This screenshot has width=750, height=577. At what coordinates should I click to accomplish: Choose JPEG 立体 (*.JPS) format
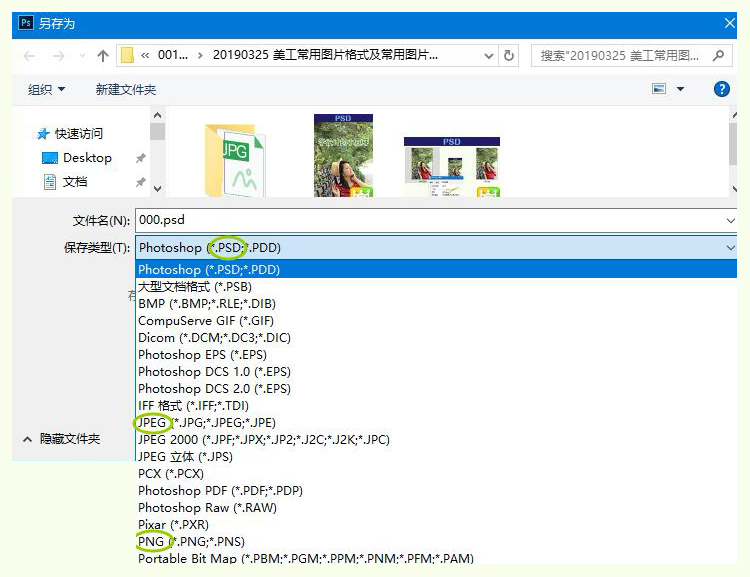[x=436, y=456]
